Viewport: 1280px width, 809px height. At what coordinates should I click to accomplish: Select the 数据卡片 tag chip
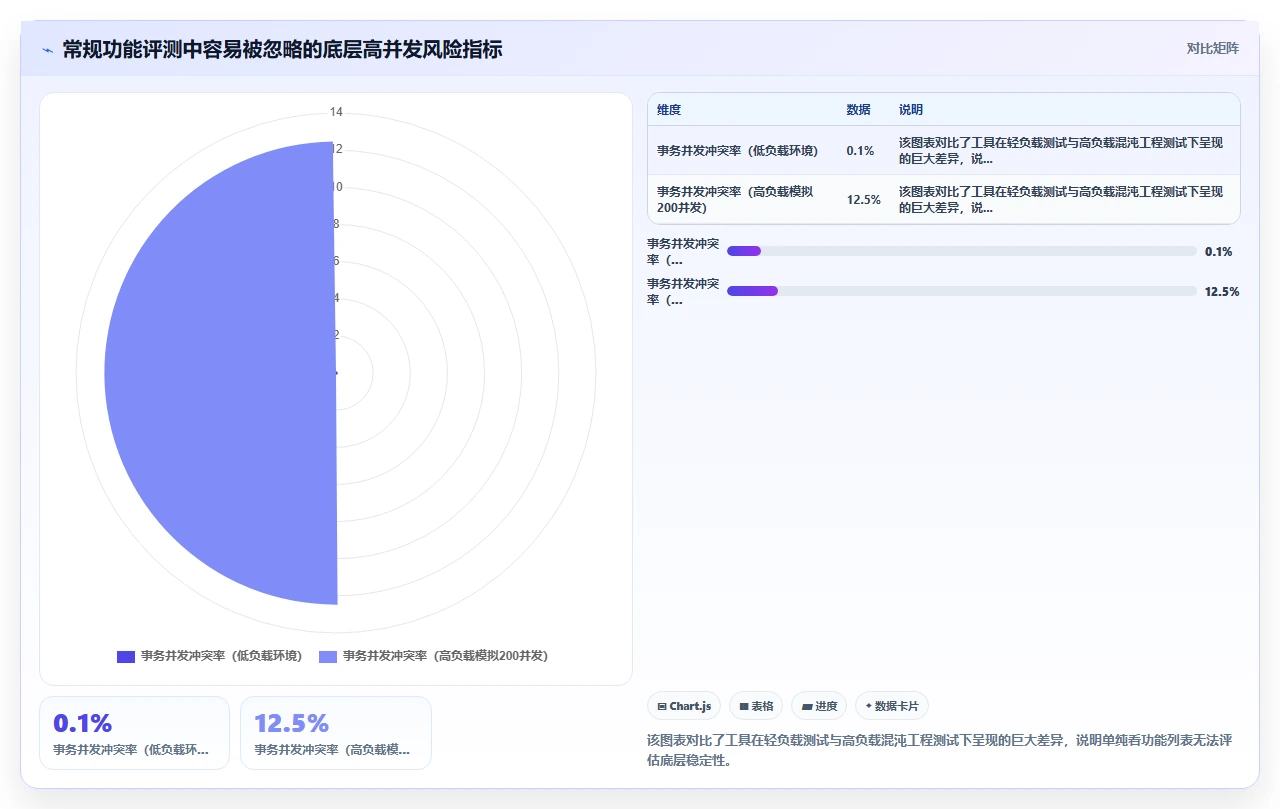(x=892, y=706)
